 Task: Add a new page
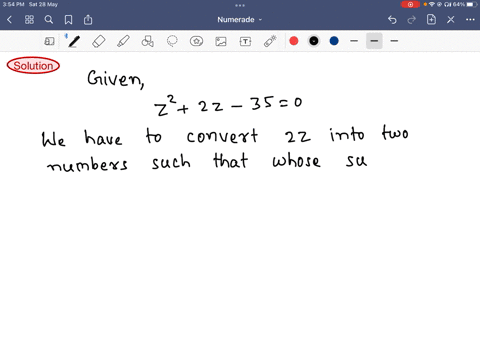click(431, 19)
